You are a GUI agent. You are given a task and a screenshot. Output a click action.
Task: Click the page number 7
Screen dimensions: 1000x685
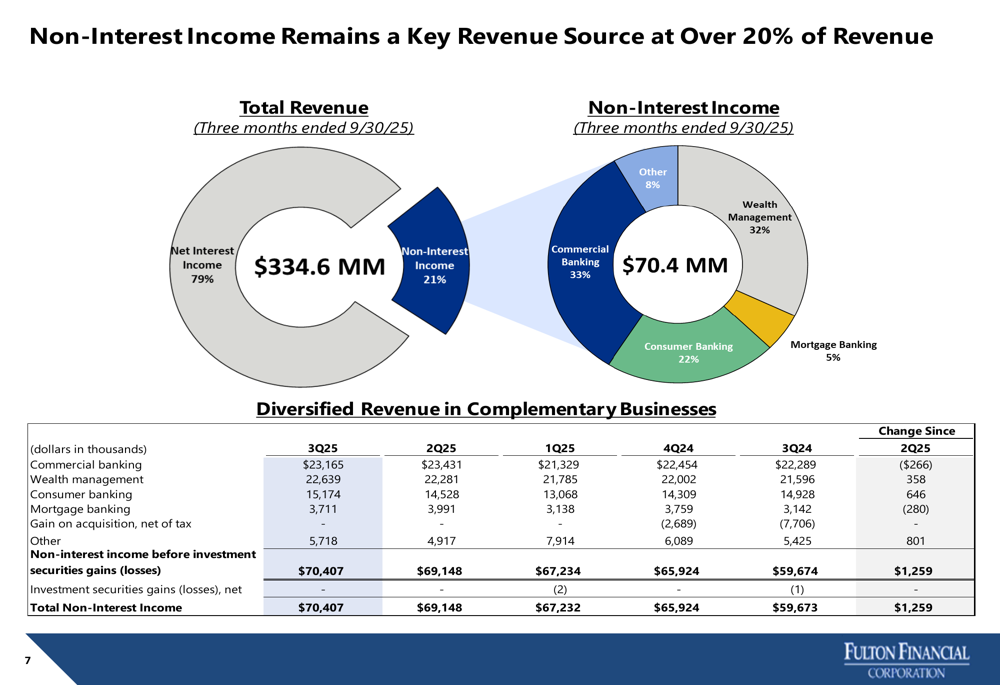(28, 661)
